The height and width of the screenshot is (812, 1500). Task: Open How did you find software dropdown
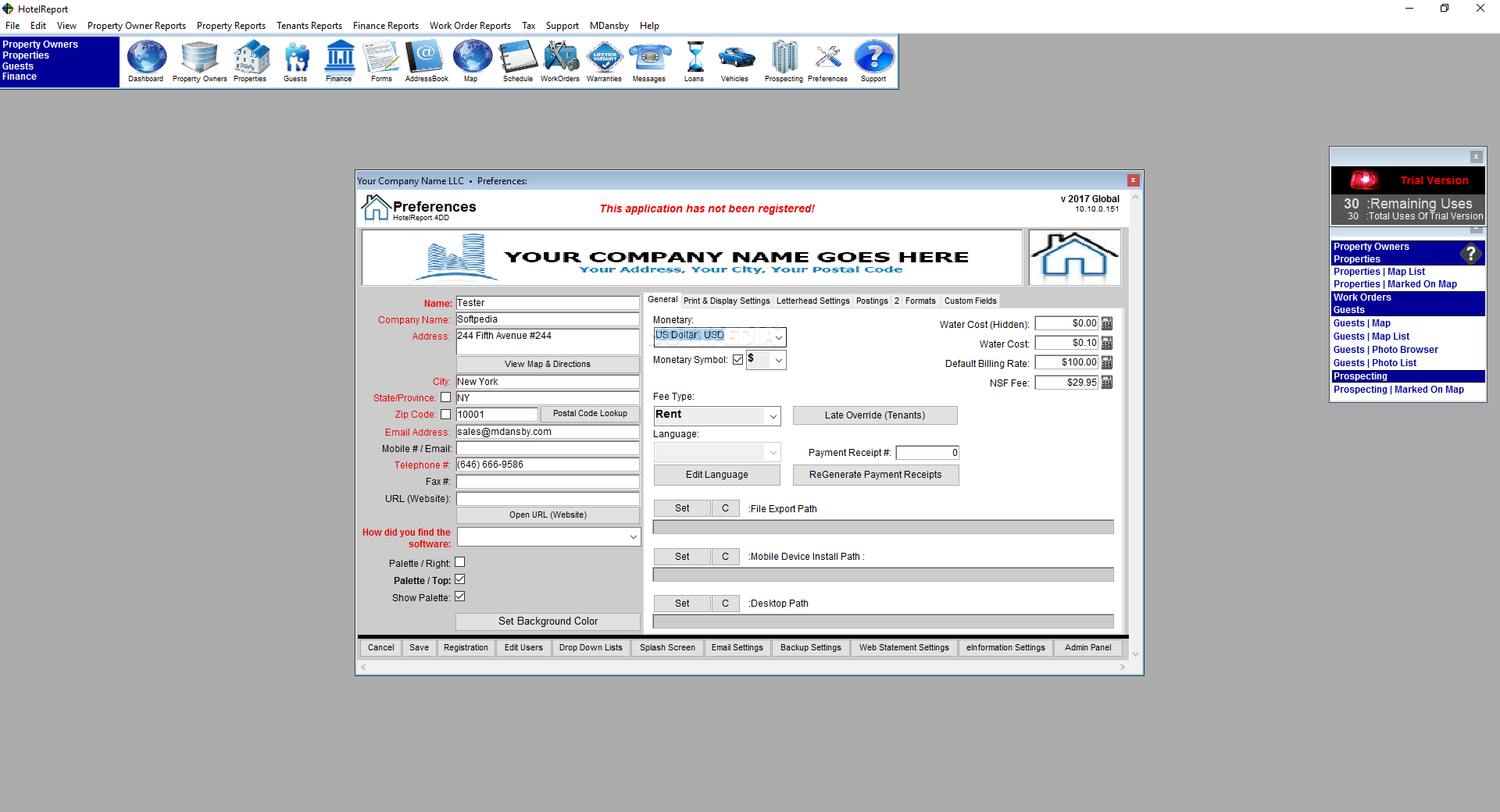tap(548, 537)
